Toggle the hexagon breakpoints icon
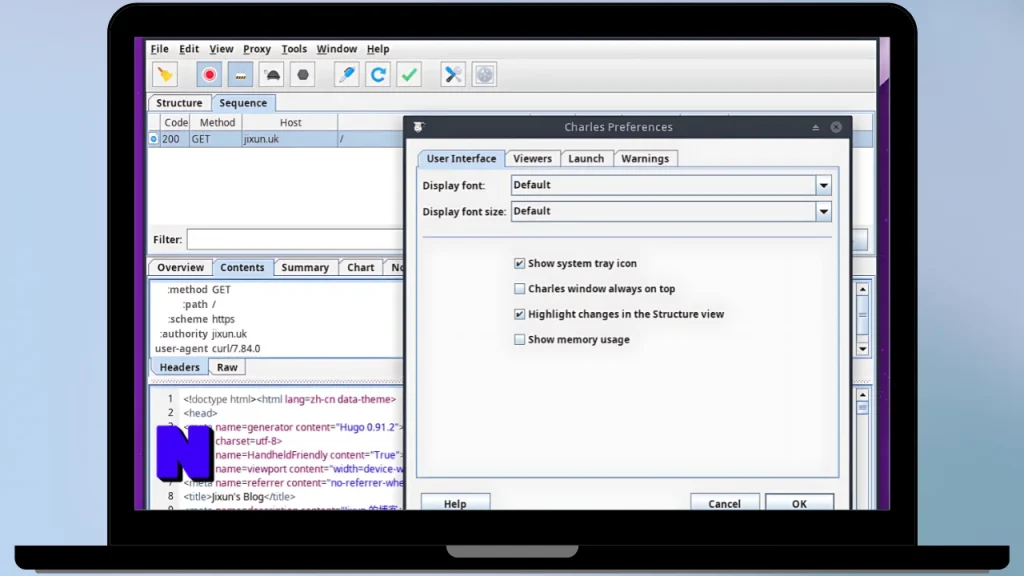The width and height of the screenshot is (1024, 576). [303, 74]
